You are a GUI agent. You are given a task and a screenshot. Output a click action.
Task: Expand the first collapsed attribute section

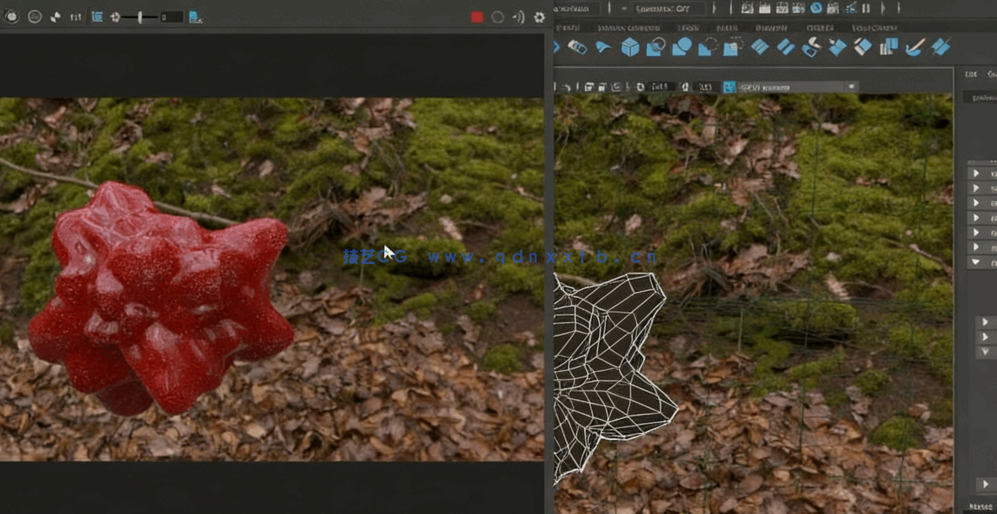[975, 173]
